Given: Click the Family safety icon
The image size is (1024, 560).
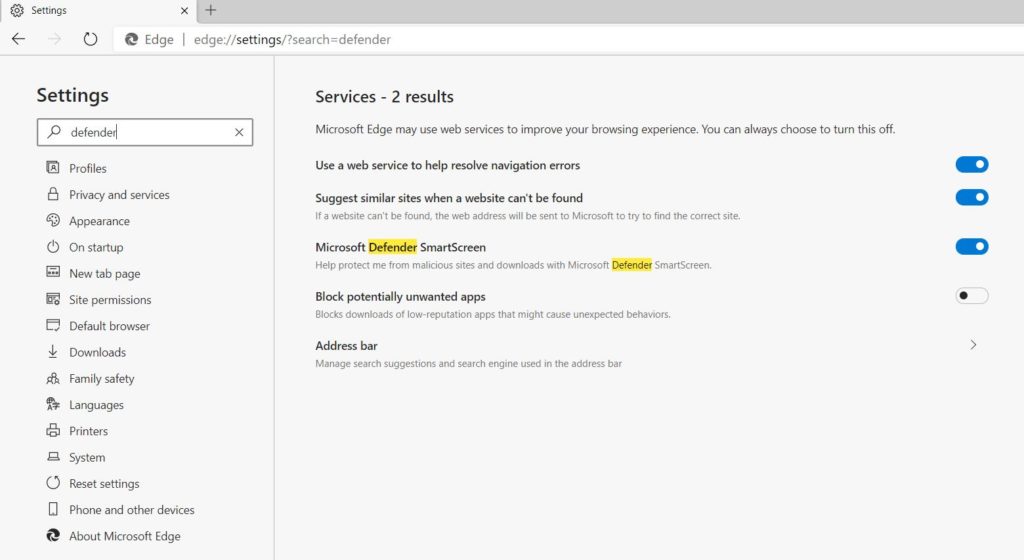Looking at the screenshot, I should [53, 378].
